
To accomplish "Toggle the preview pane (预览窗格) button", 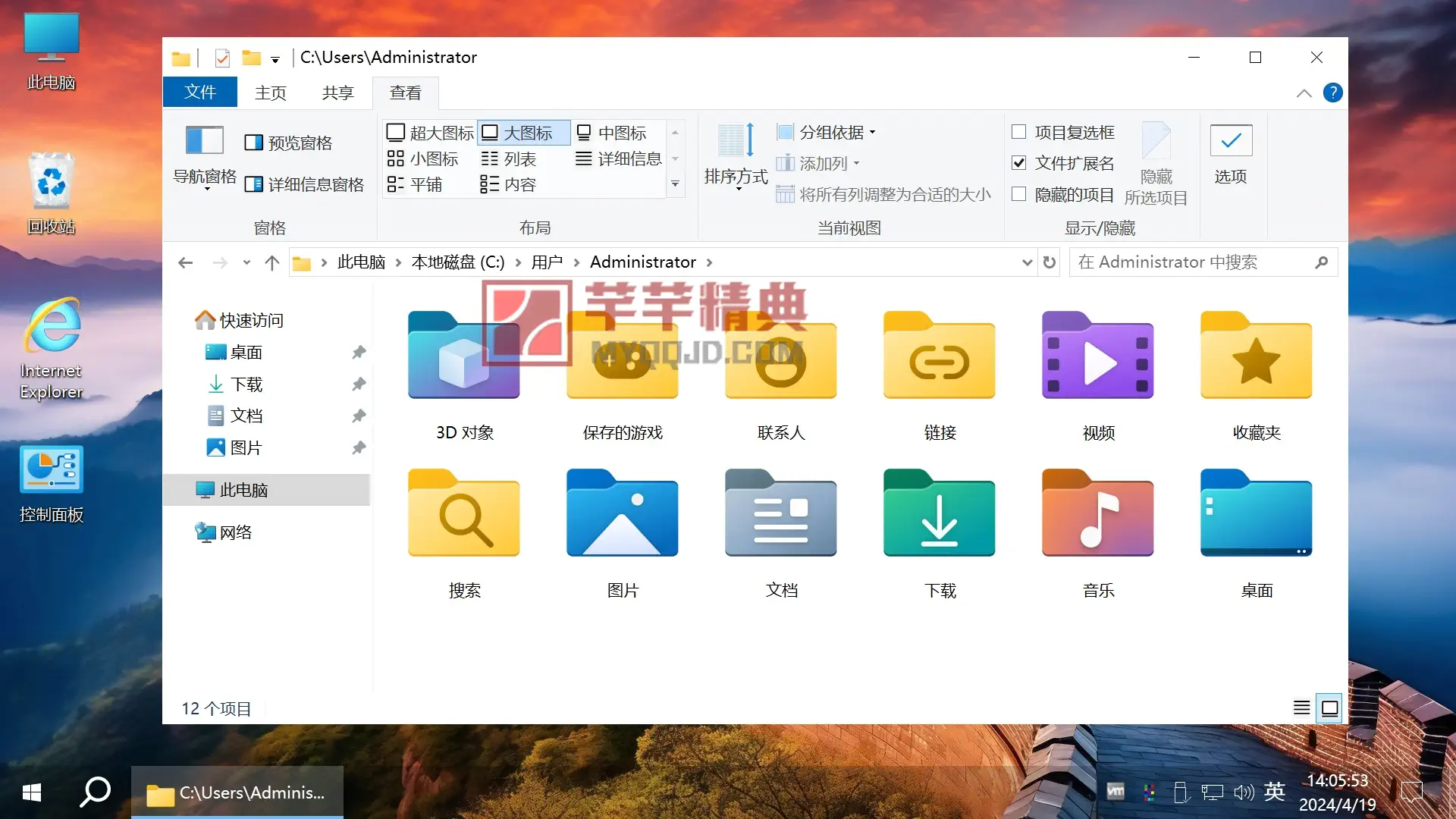I will click(x=289, y=143).
